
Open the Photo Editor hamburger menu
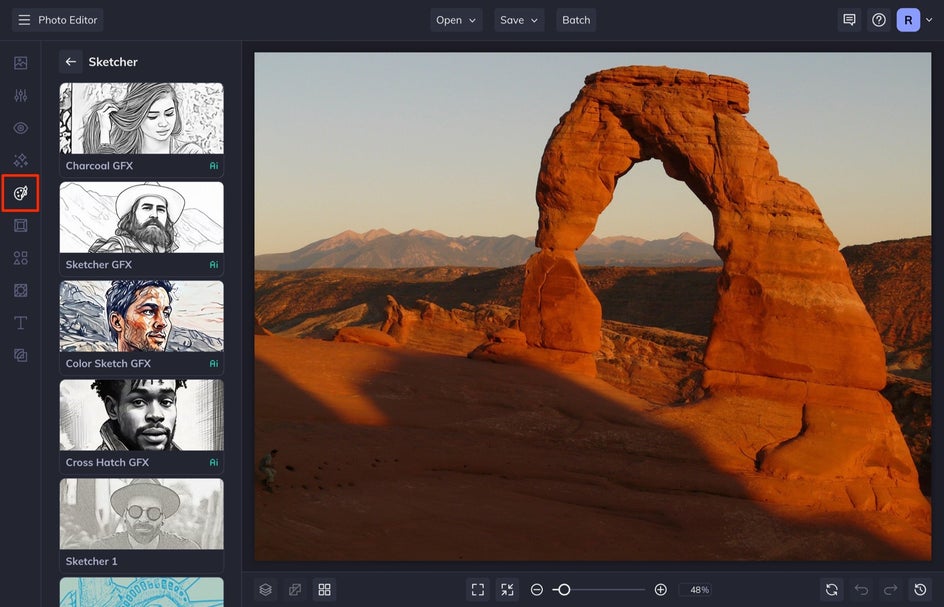pos(24,20)
